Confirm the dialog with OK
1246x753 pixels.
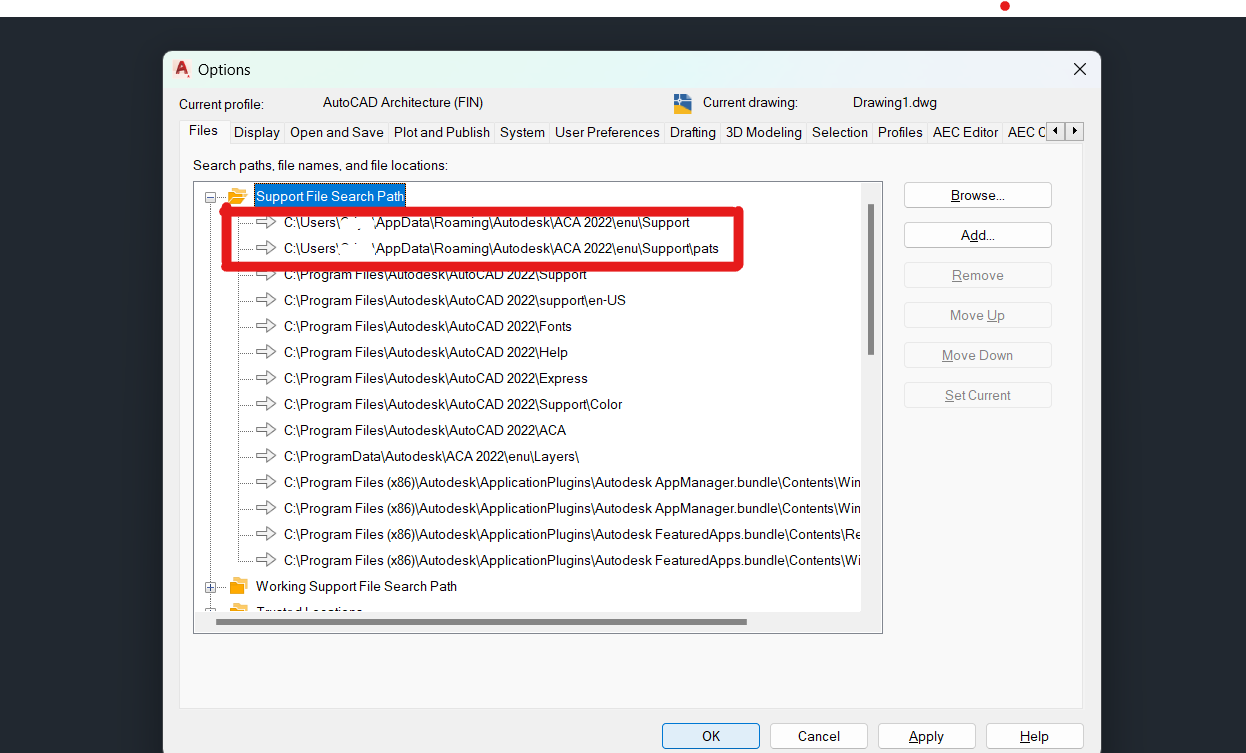(711, 736)
